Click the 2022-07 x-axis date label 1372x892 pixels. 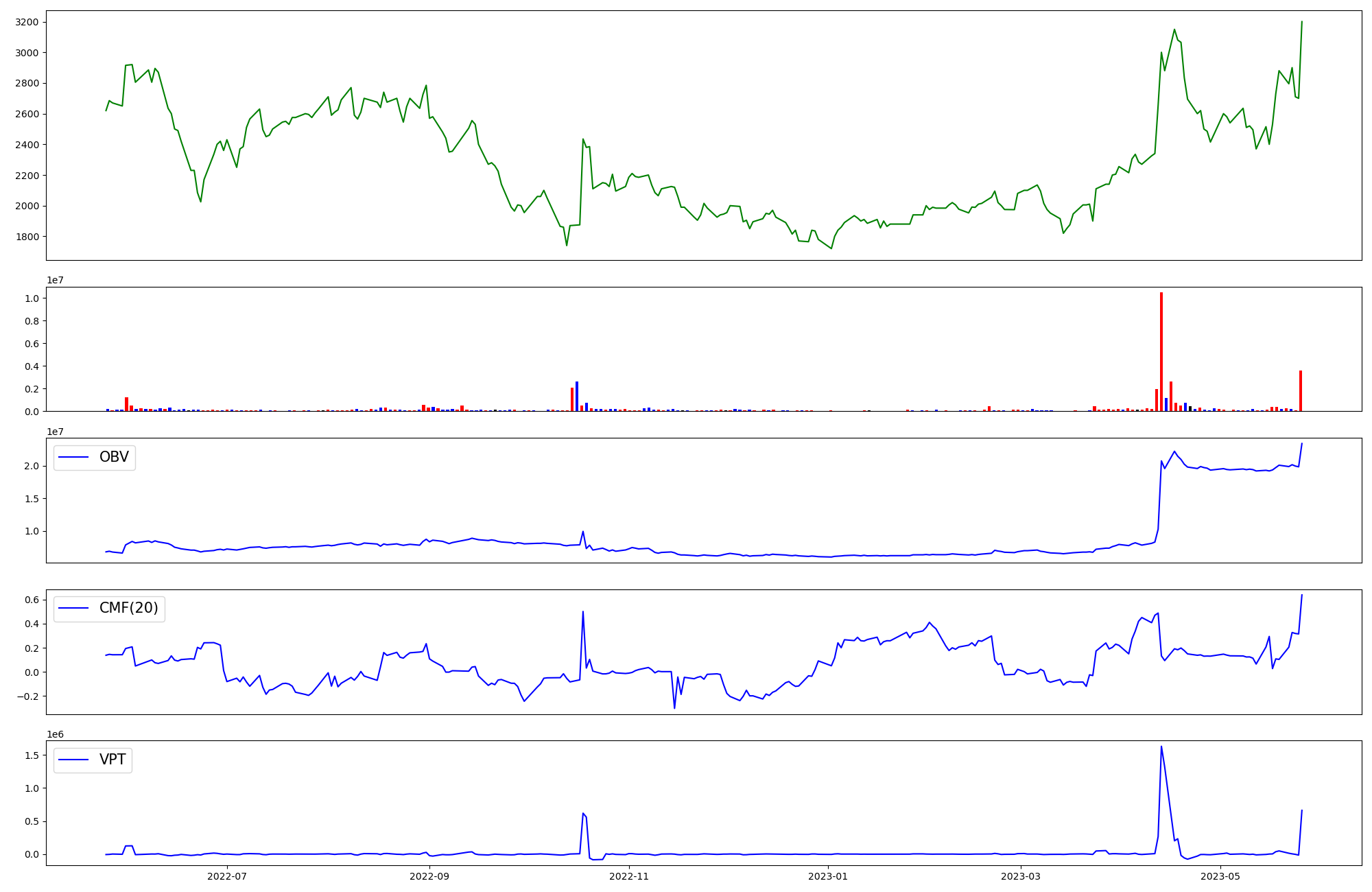(226, 876)
